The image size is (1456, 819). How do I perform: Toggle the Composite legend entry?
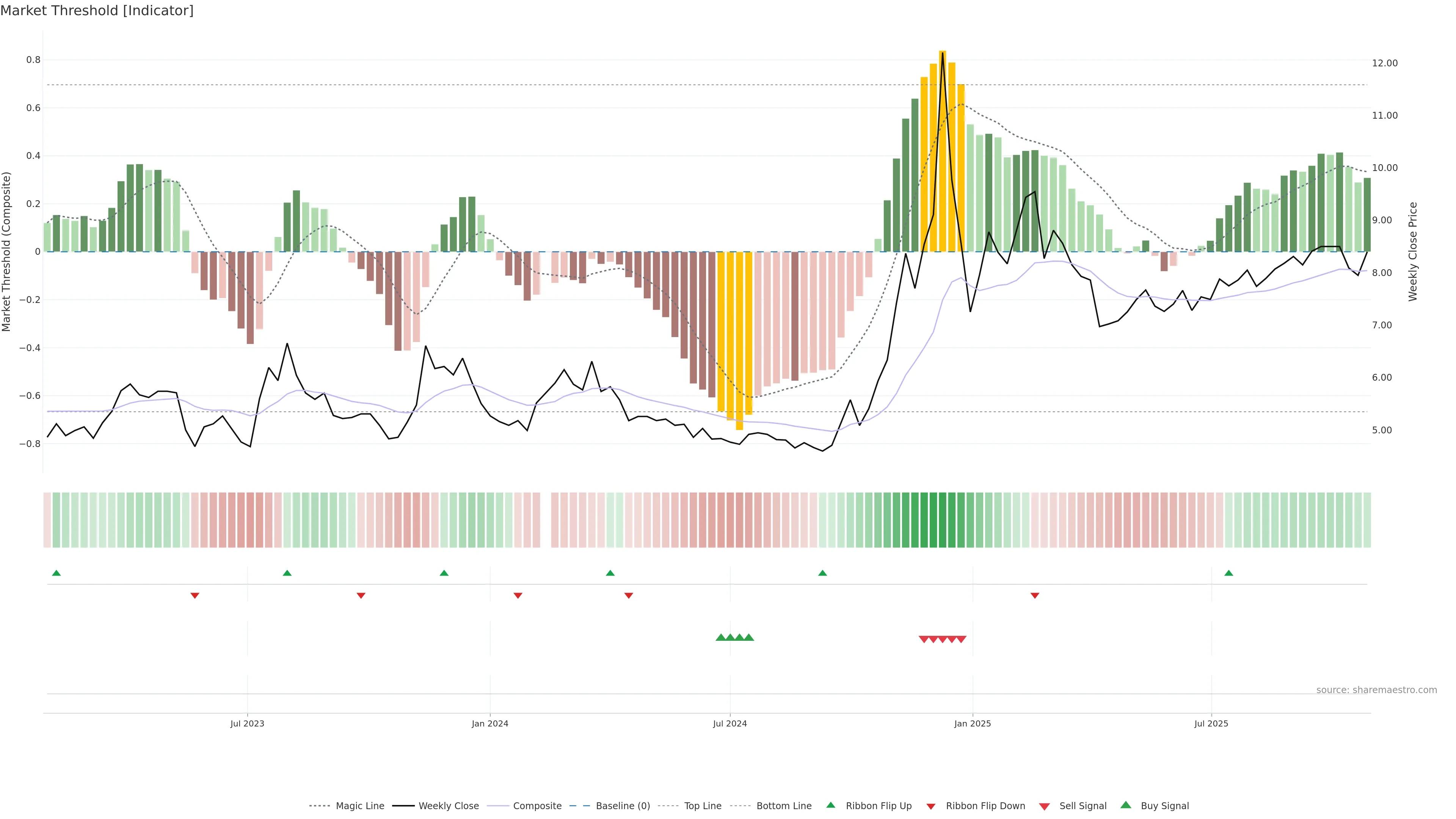pos(537,806)
